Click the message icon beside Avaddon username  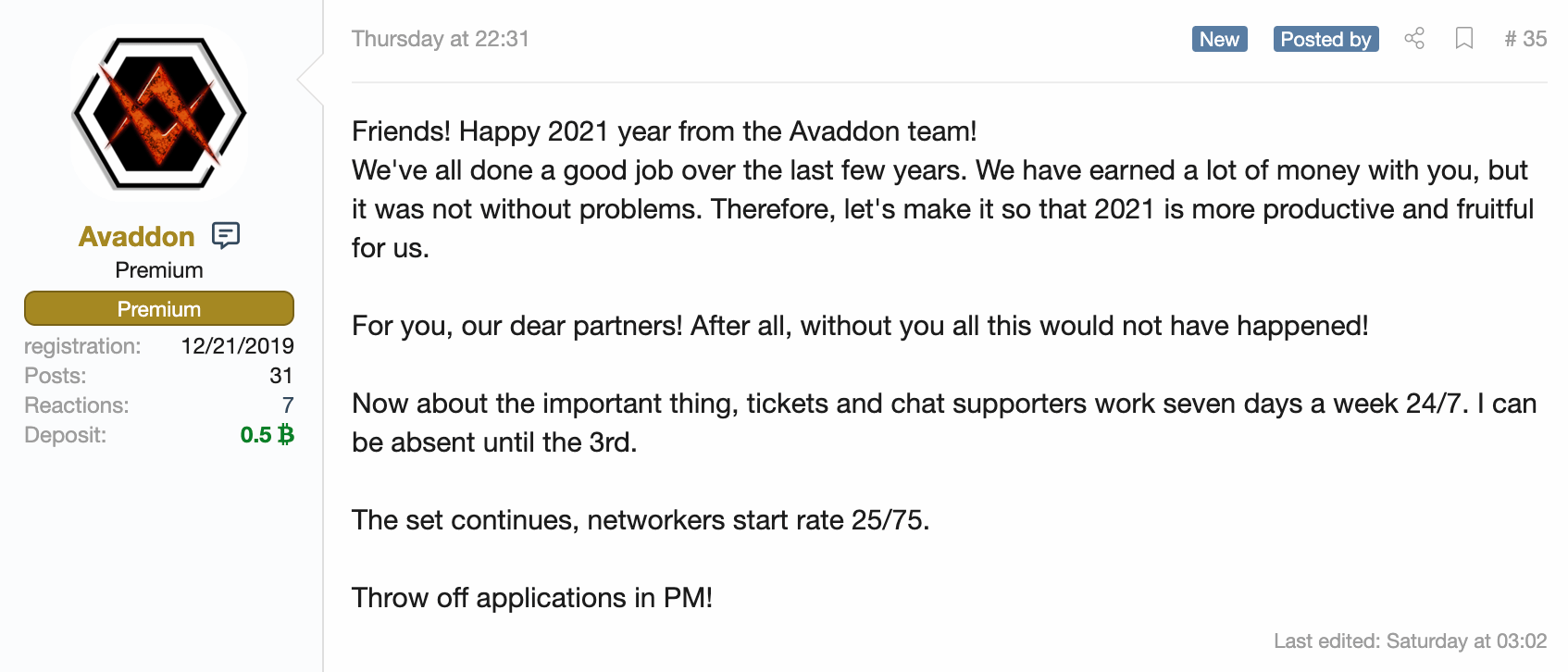coord(226,235)
